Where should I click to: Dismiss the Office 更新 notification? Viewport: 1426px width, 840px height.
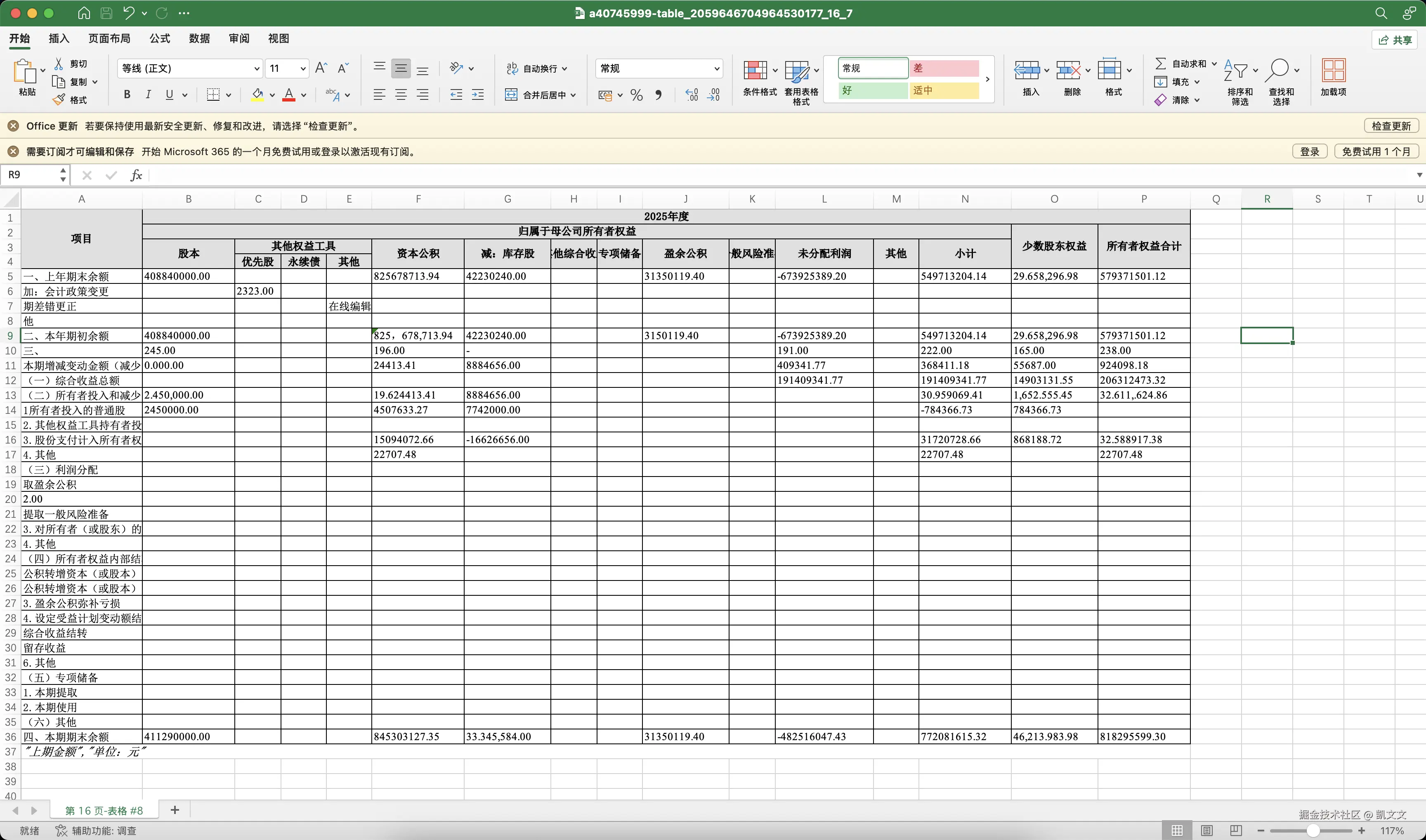13,126
